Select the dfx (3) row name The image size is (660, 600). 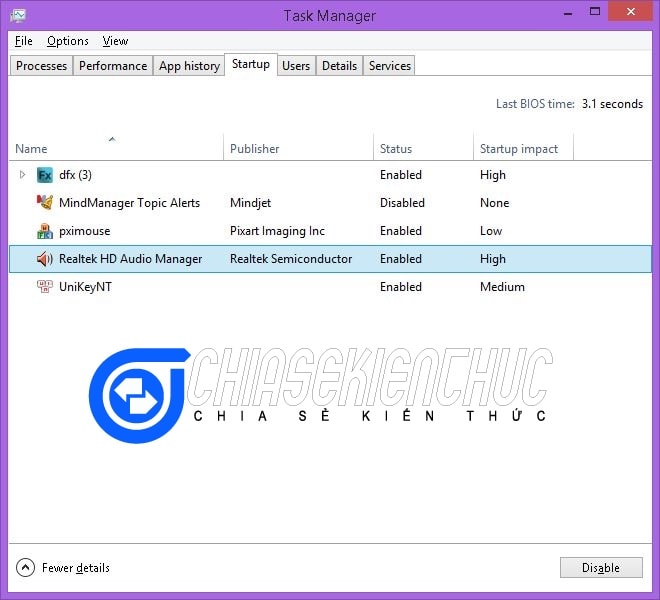75,175
